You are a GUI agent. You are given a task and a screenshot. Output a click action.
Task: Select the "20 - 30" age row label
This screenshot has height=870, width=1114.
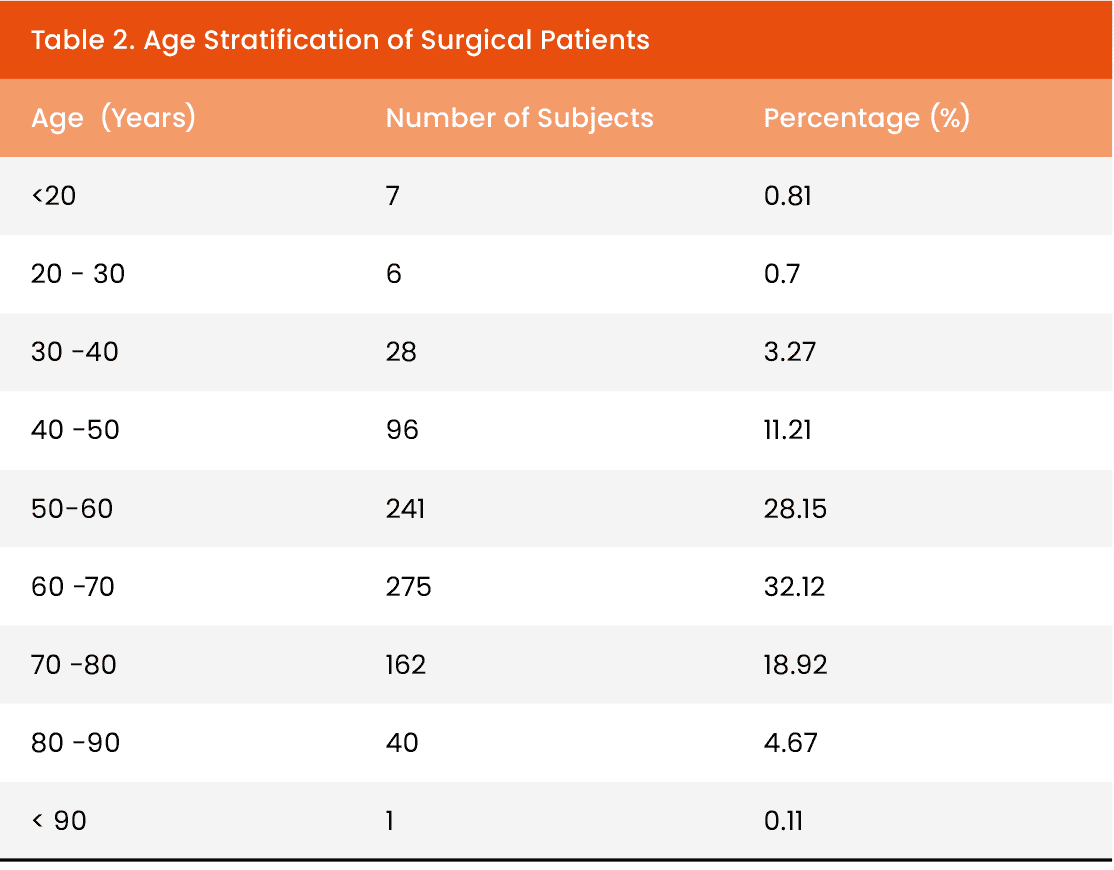[78, 273]
